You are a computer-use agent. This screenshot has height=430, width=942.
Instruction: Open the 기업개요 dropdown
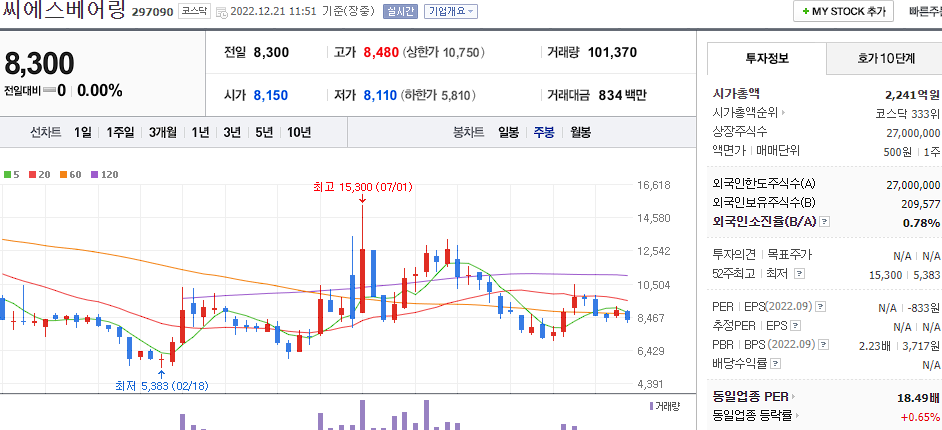coord(451,11)
